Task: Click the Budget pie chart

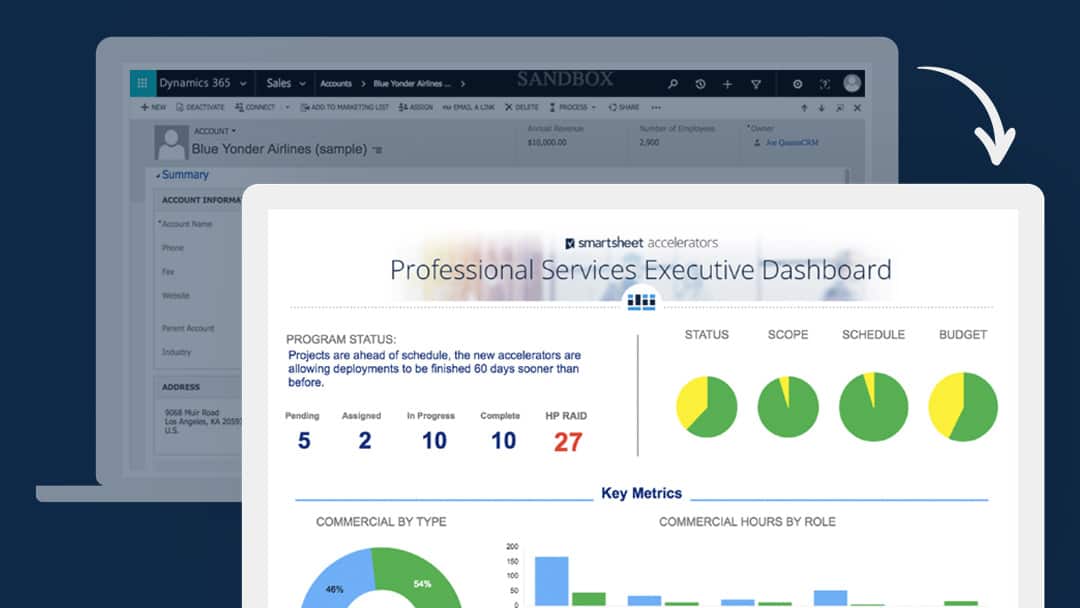Action: [963, 407]
